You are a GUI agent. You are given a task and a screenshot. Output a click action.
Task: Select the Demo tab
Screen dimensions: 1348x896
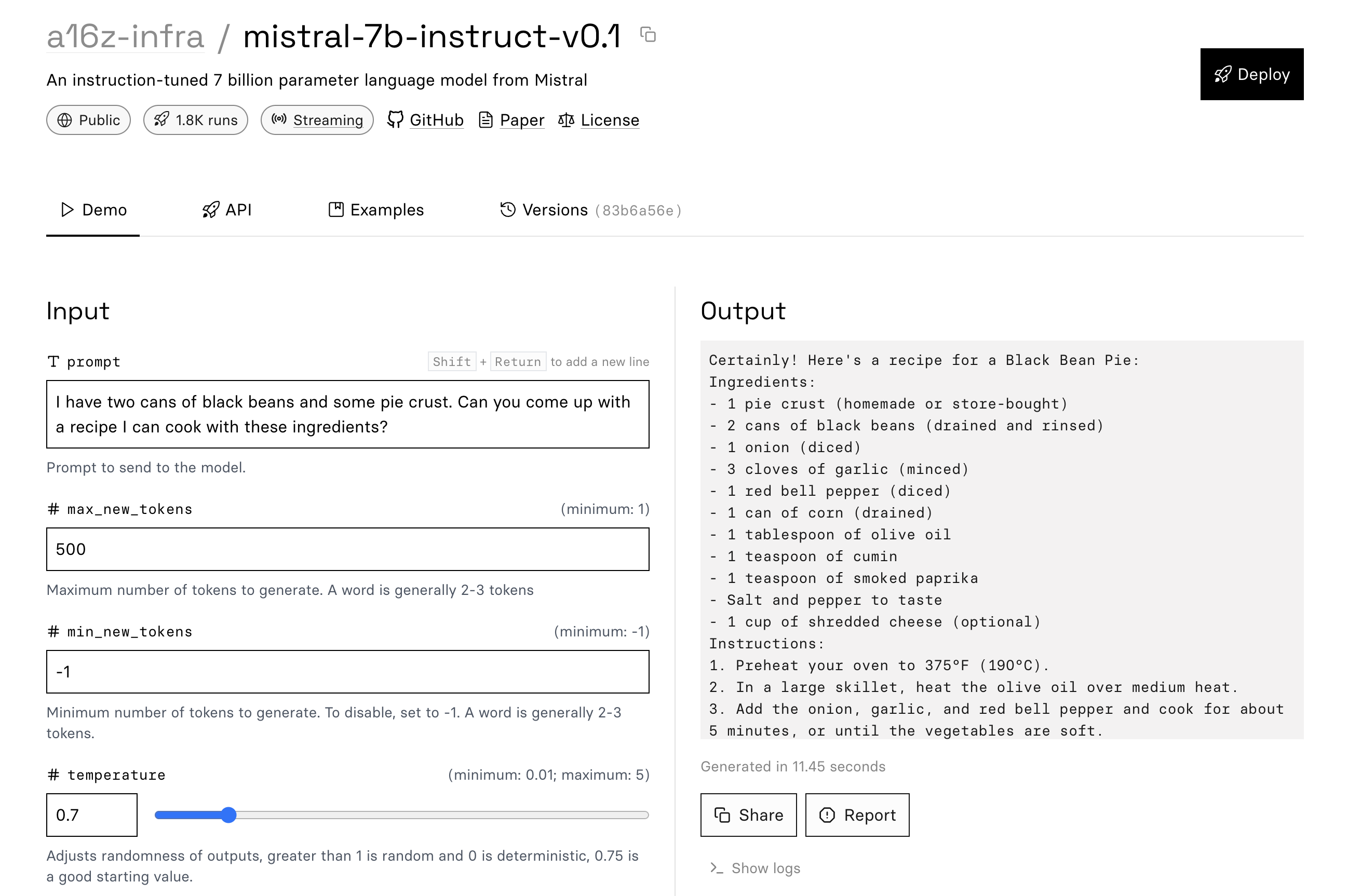pos(92,210)
